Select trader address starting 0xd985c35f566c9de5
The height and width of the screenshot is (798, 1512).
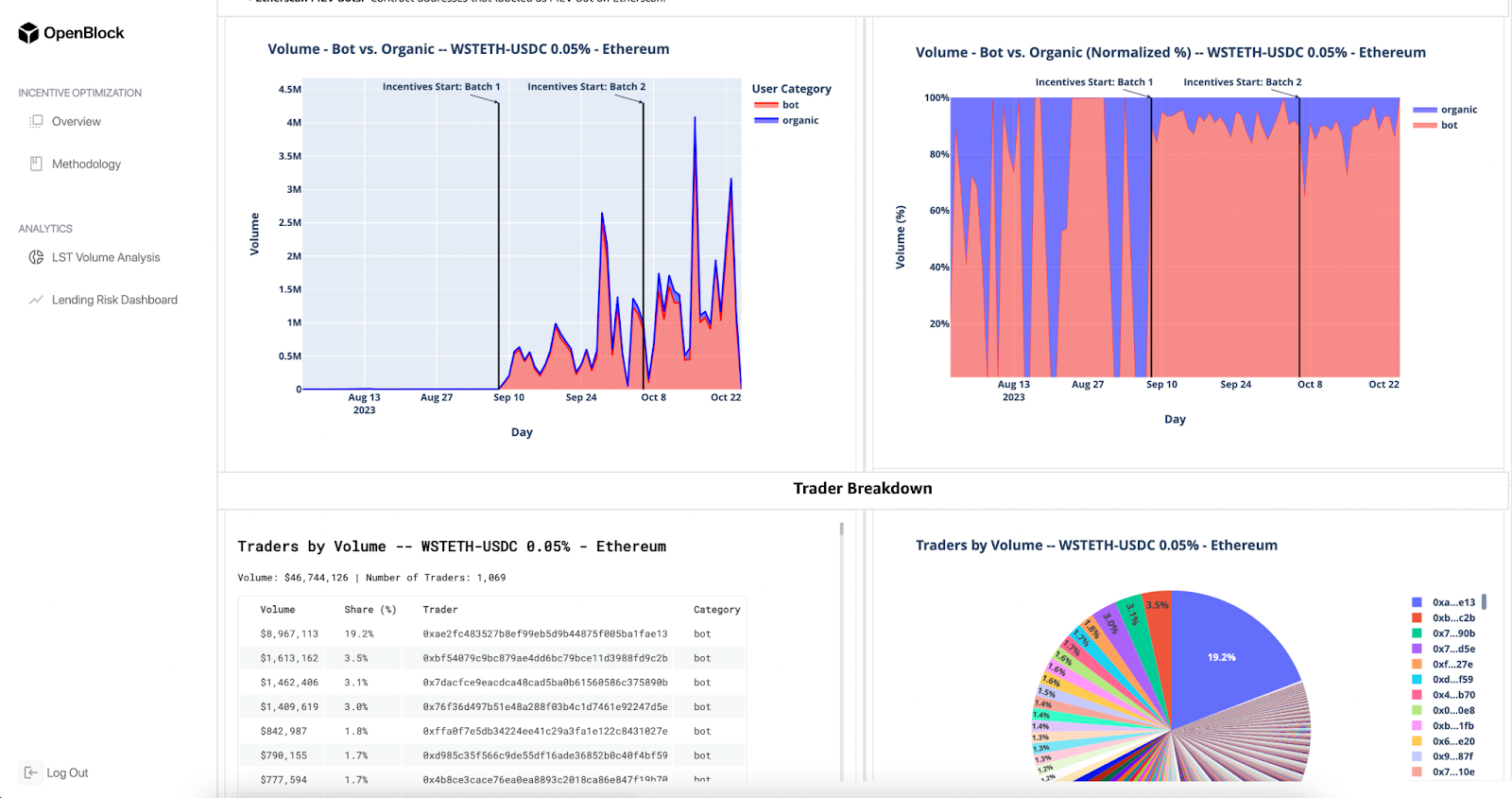pos(545,755)
